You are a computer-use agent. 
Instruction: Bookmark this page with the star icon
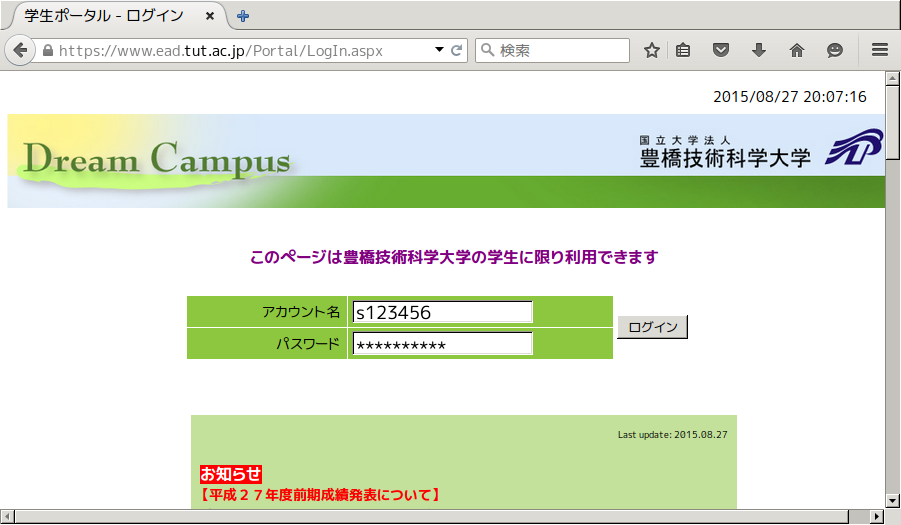pyautogui.click(x=652, y=51)
